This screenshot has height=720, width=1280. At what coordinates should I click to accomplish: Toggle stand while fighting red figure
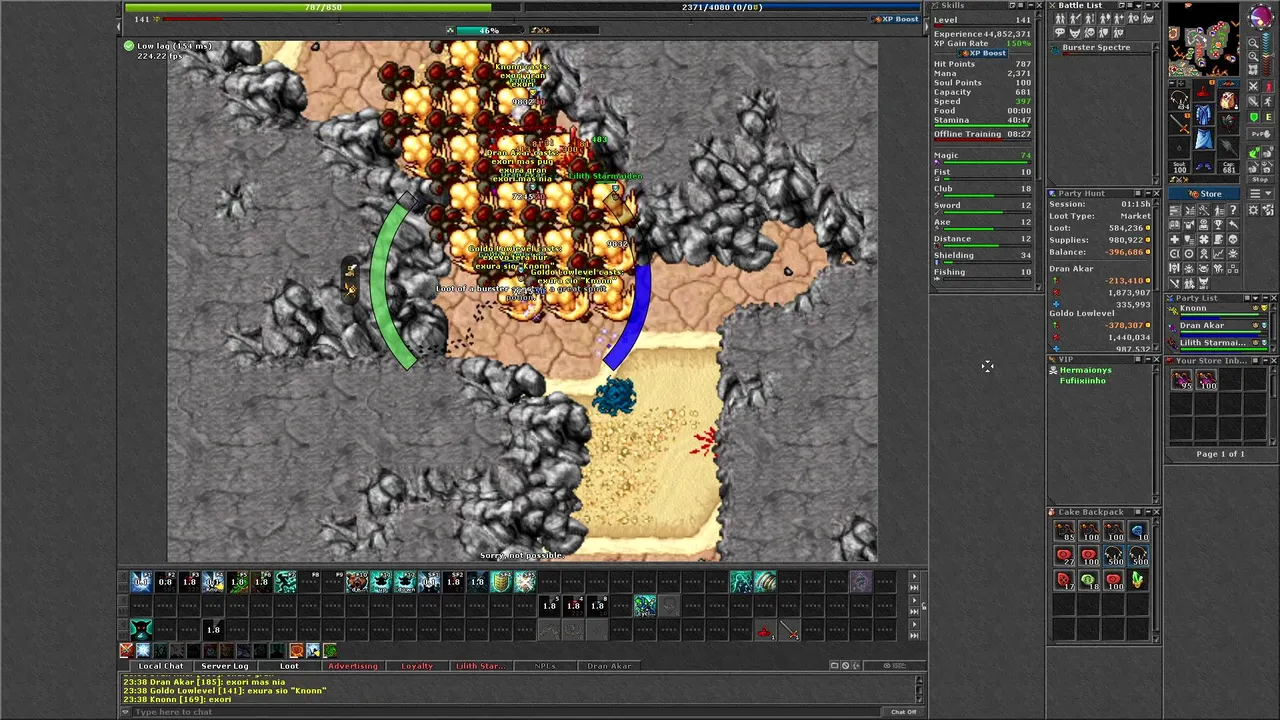(1268, 86)
